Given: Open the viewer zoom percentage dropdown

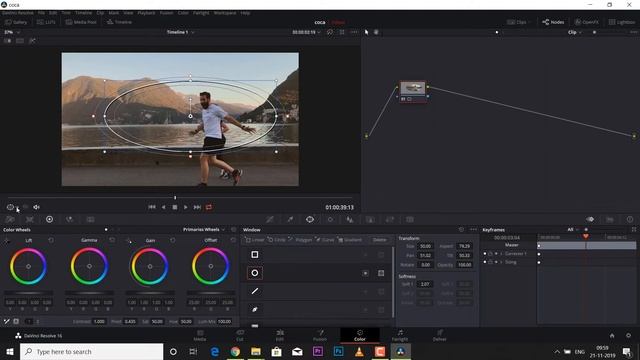Looking at the screenshot, I should 12,32.
